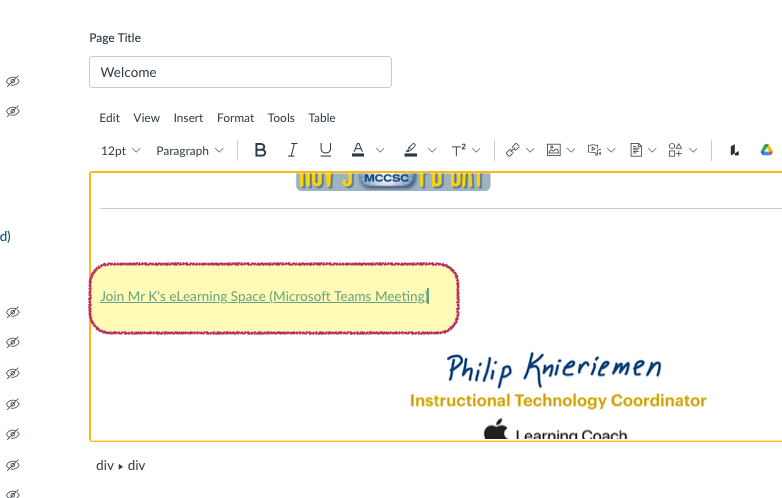782x498 pixels.
Task: Click the underline icon
Action: [325, 150]
